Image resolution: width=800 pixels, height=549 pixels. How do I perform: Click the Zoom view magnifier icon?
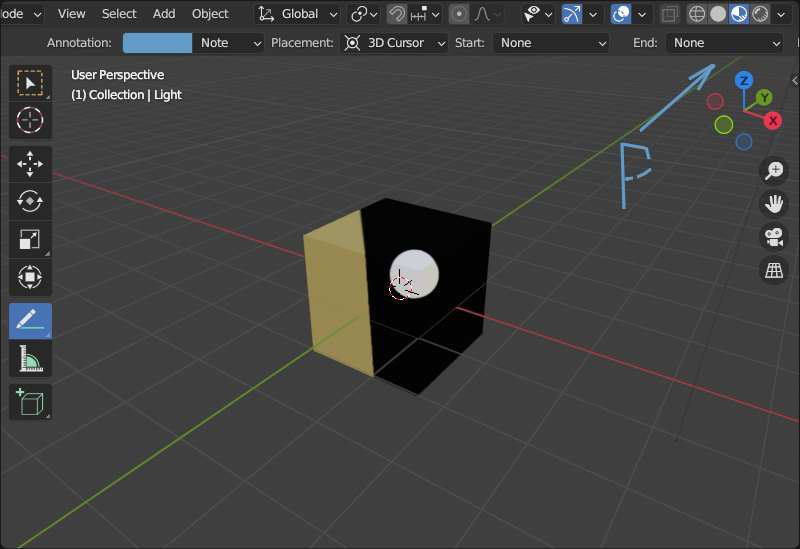click(x=774, y=170)
